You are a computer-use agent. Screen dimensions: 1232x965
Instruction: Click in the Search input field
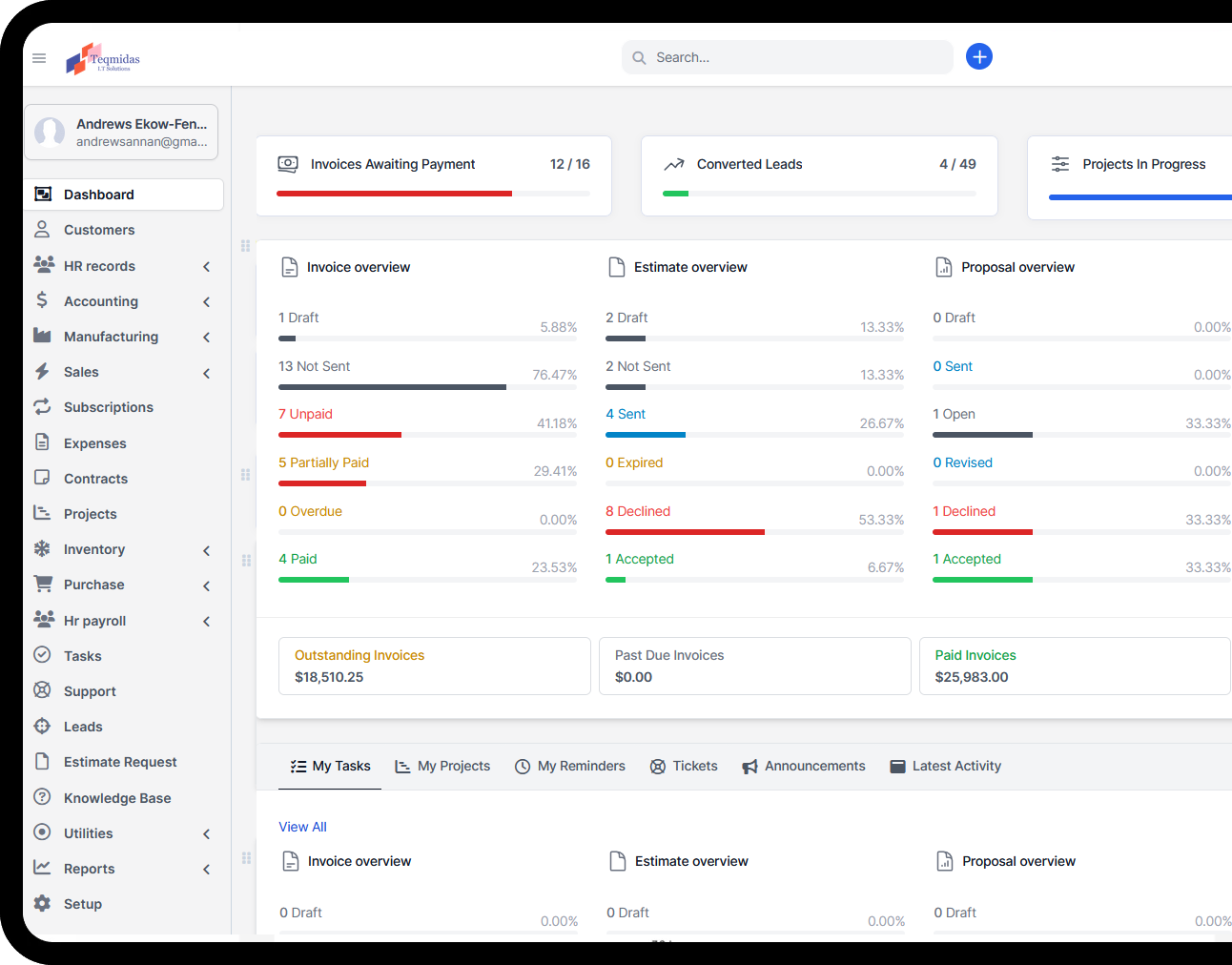tap(796, 57)
